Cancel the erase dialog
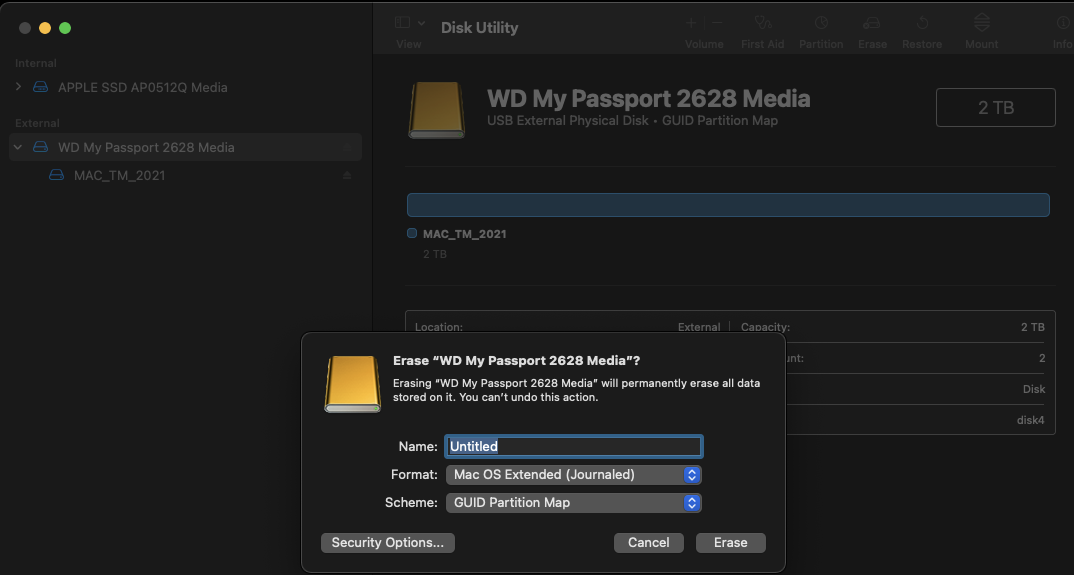1074x575 pixels. pyautogui.click(x=649, y=542)
